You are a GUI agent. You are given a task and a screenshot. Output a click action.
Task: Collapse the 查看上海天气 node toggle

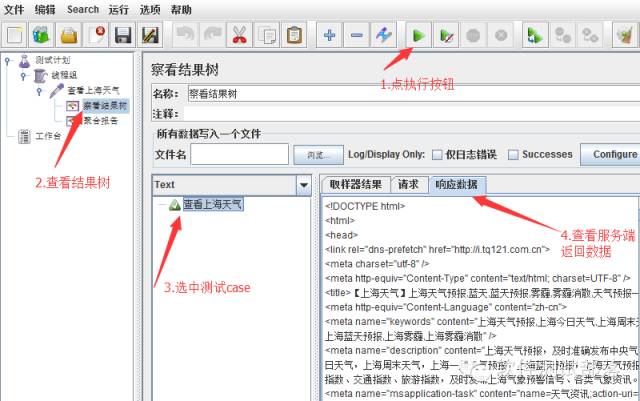click(39, 91)
